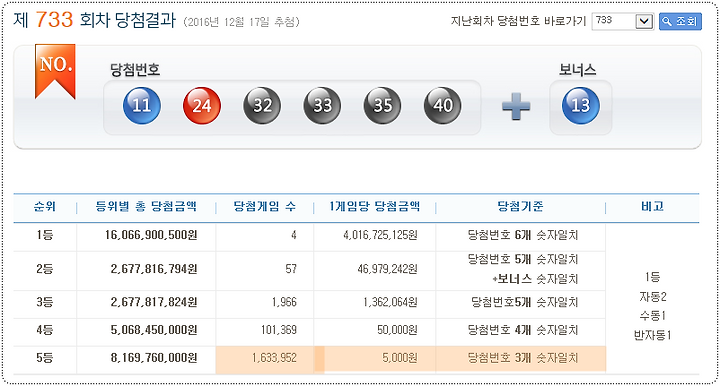The height and width of the screenshot is (386, 720).
Task: Click per-game prize 46,979,242원
Action: tap(388, 269)
